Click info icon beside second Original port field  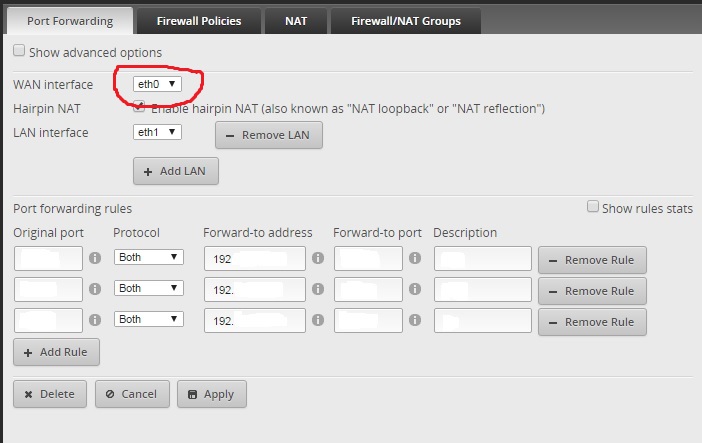coord(95,289)
